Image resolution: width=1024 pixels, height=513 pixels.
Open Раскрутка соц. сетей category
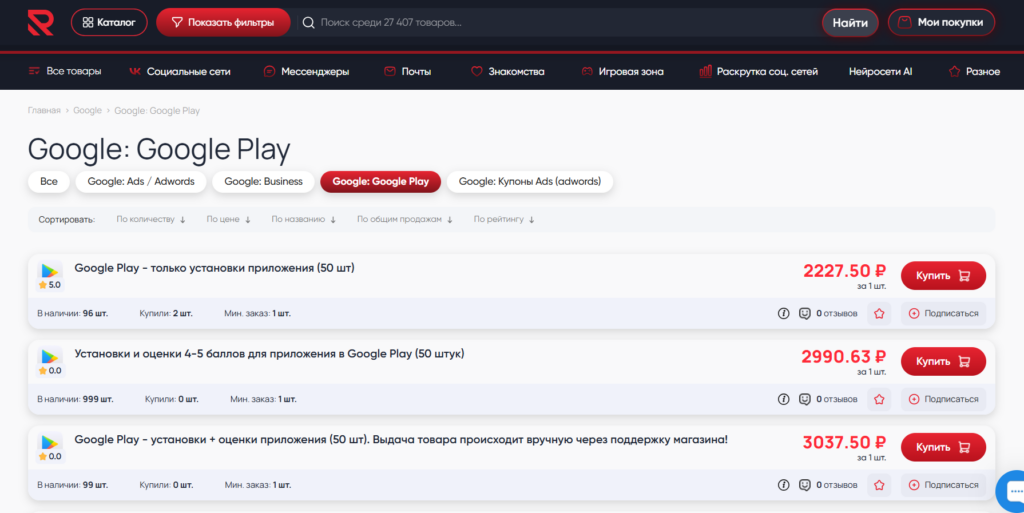pos(758,71)
